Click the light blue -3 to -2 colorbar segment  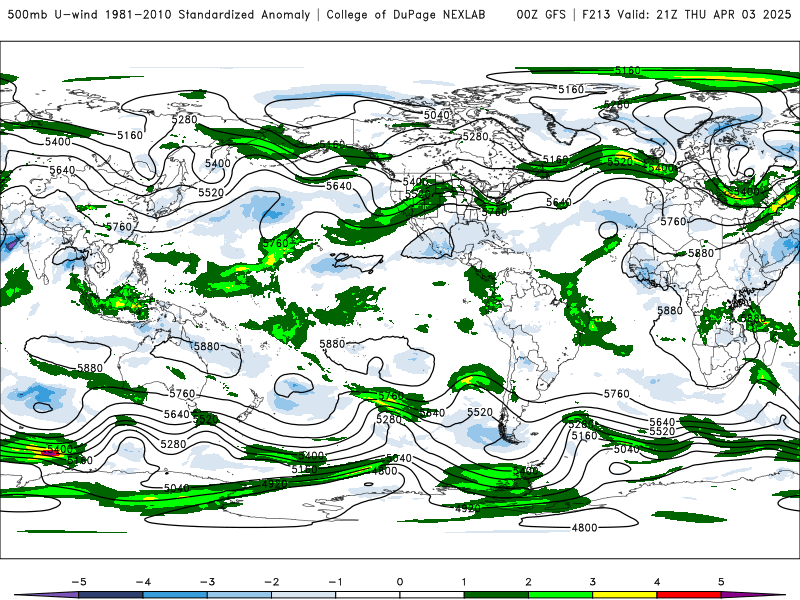pos(239,595)
